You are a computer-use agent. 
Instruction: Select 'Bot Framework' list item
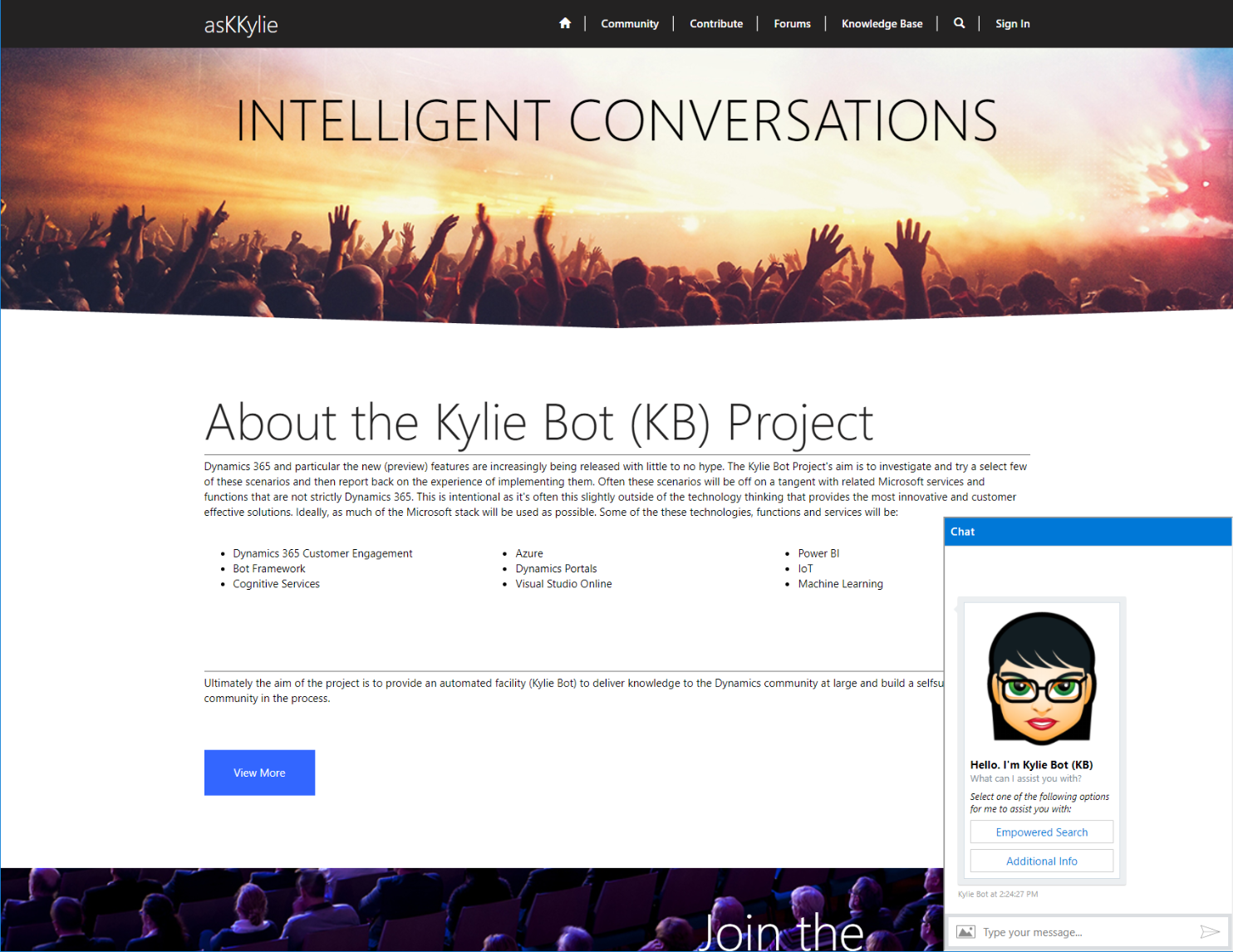pyautogui.click(x=269, y=569)
